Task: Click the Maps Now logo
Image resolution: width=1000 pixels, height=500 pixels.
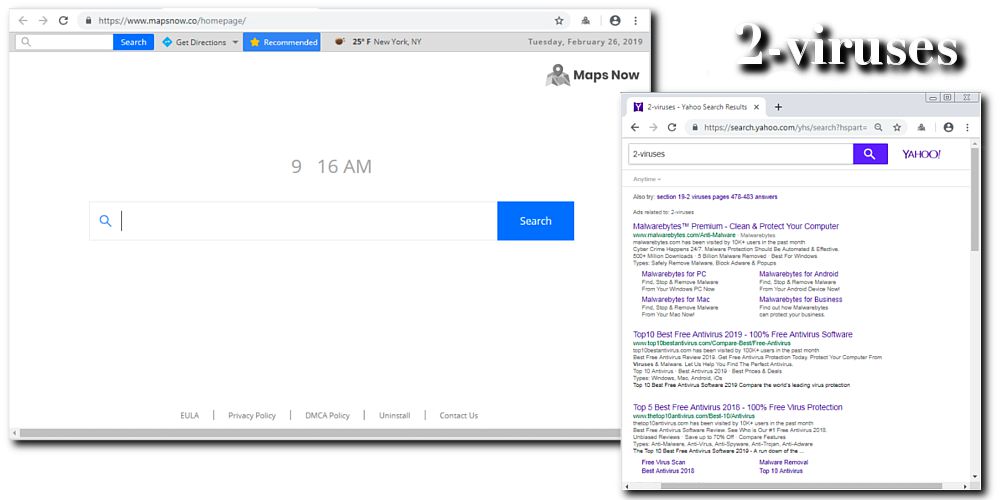Action: tap(592, 75)
